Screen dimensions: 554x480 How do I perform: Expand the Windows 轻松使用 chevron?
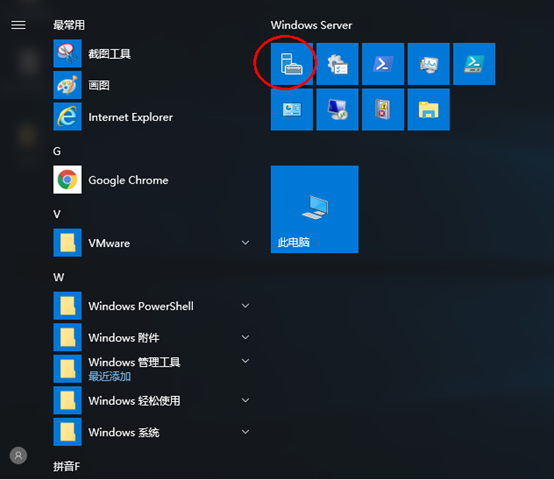(246, 400)
